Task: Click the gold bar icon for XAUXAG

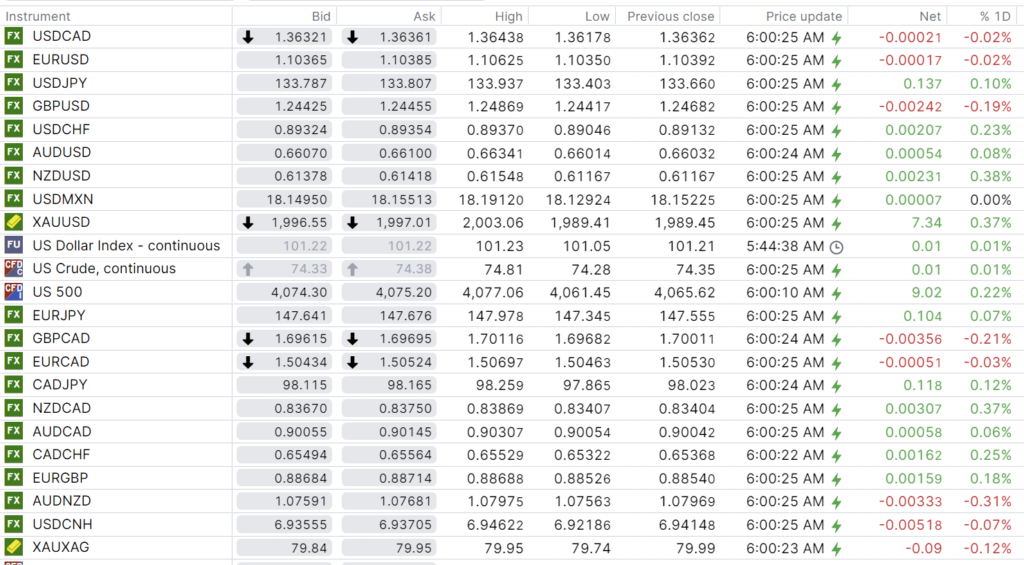Action: [x=14, y=547]
